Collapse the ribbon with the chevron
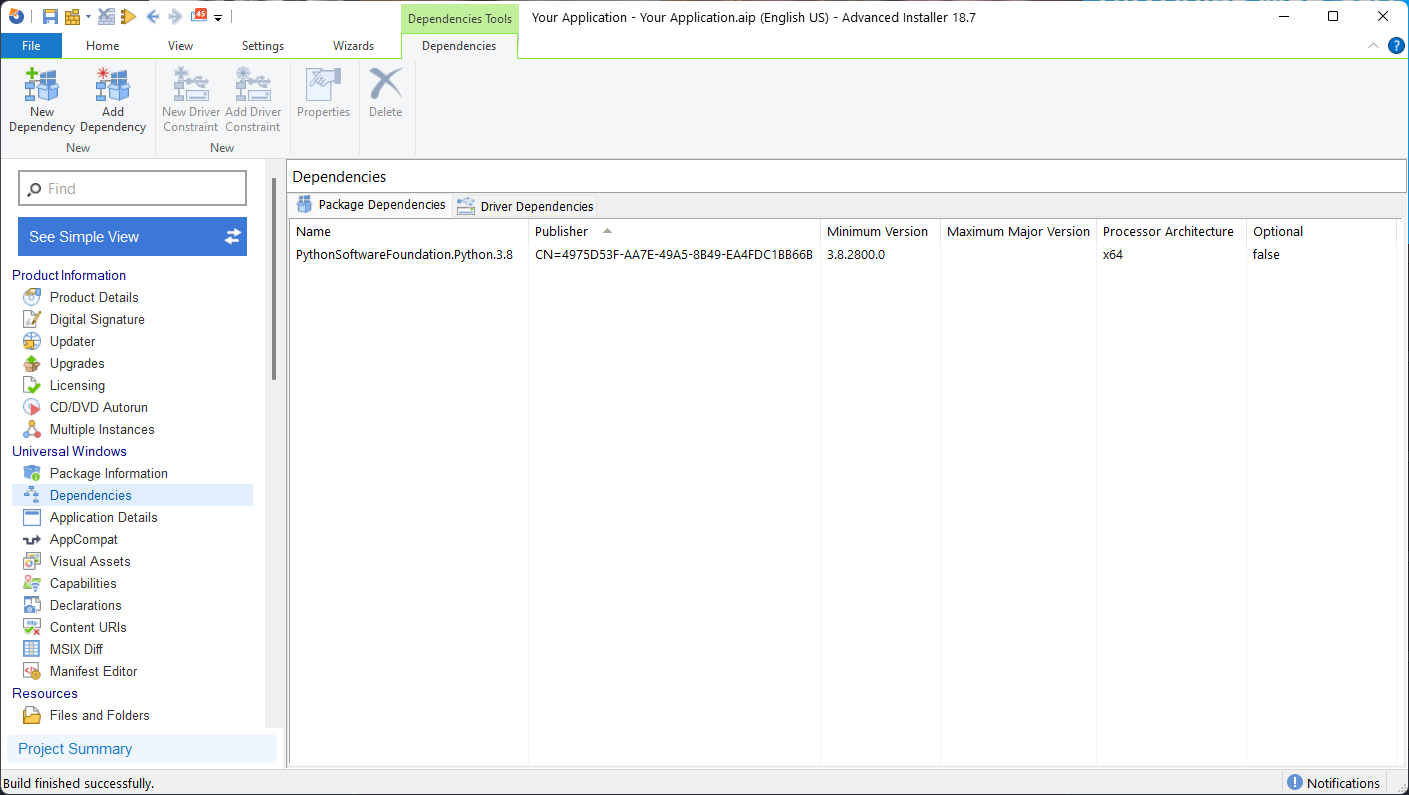The image size is (1409, 795). (1374, 46)
